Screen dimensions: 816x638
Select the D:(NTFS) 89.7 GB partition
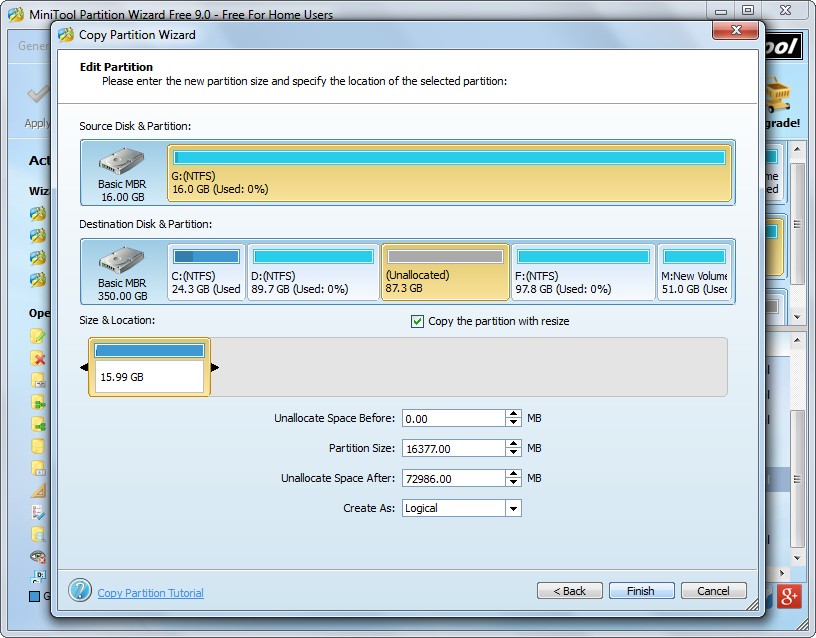[x=313, y=272]
